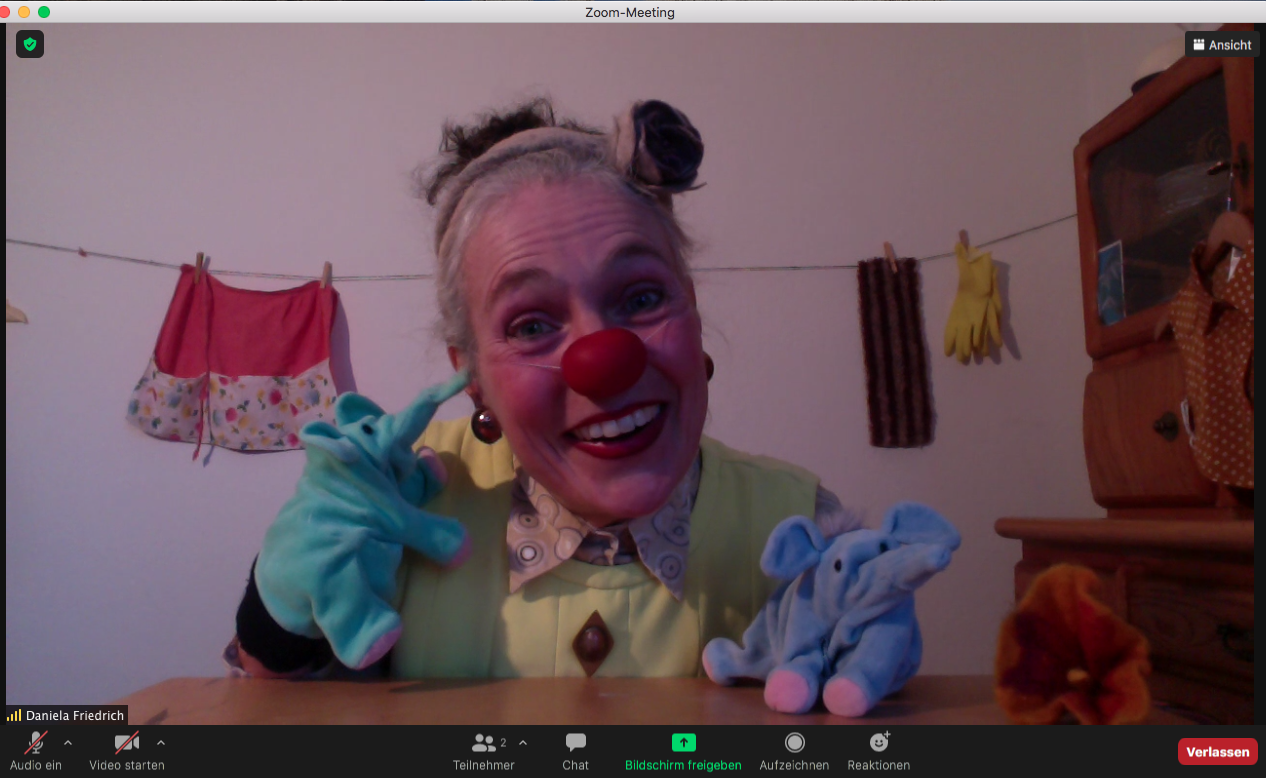This screenshot has height=778, width=1266.
Task: Click the Zoom-Meeting window title
Action: point(630,12)
